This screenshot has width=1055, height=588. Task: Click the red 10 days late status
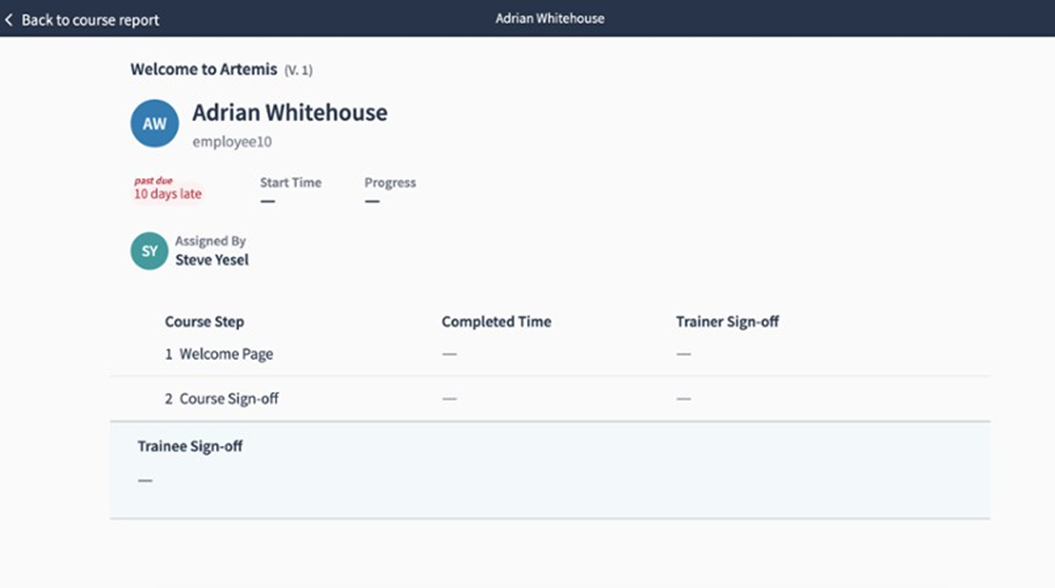click(168, 194)
